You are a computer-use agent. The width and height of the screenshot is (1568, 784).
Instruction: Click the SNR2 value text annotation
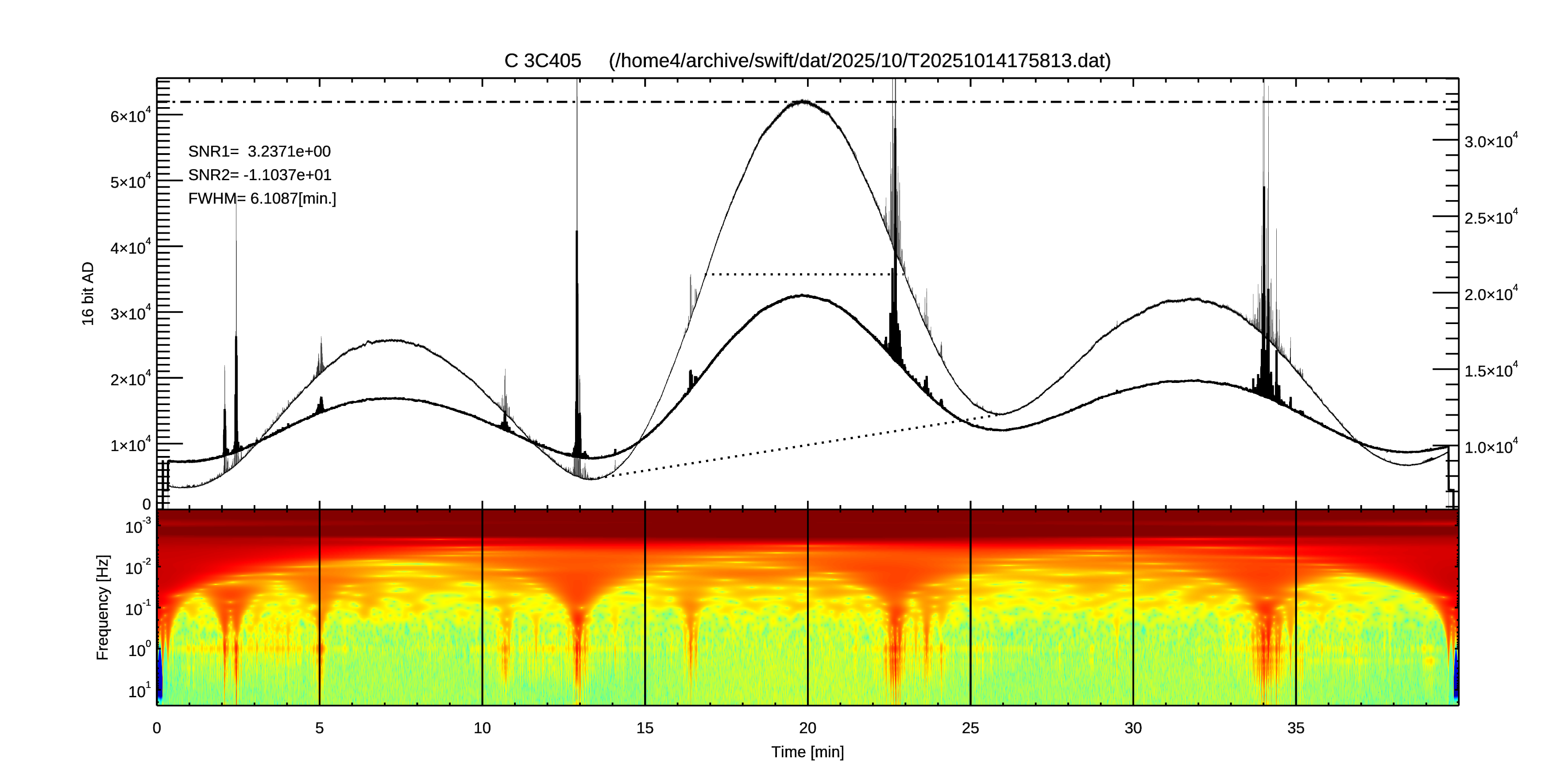coord(259,175)
